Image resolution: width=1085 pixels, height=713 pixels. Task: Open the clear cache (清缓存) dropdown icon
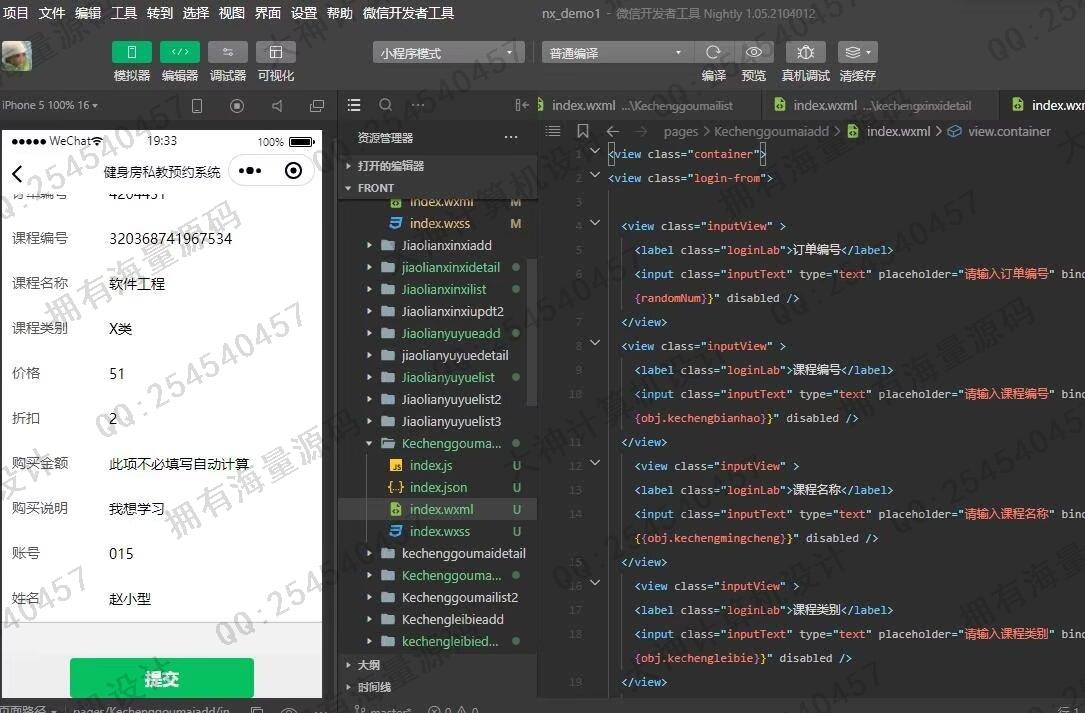click(x=857, y=53)
